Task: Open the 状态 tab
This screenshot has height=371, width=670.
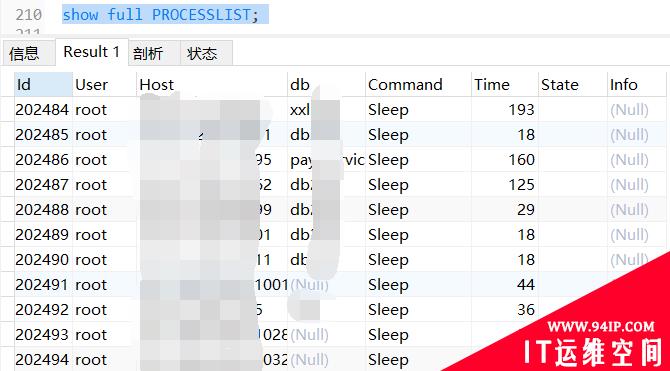Action: pyautogui.click(x=206, y=53)
